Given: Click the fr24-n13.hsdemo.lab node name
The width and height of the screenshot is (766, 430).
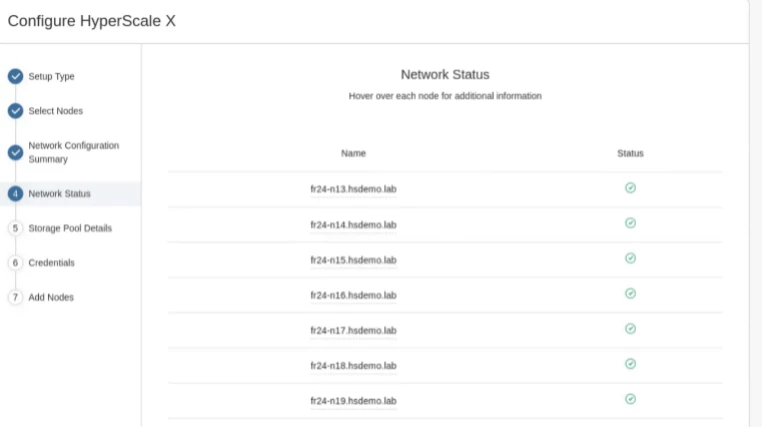Looking at the screenshot, I should (x=353, y=189).
